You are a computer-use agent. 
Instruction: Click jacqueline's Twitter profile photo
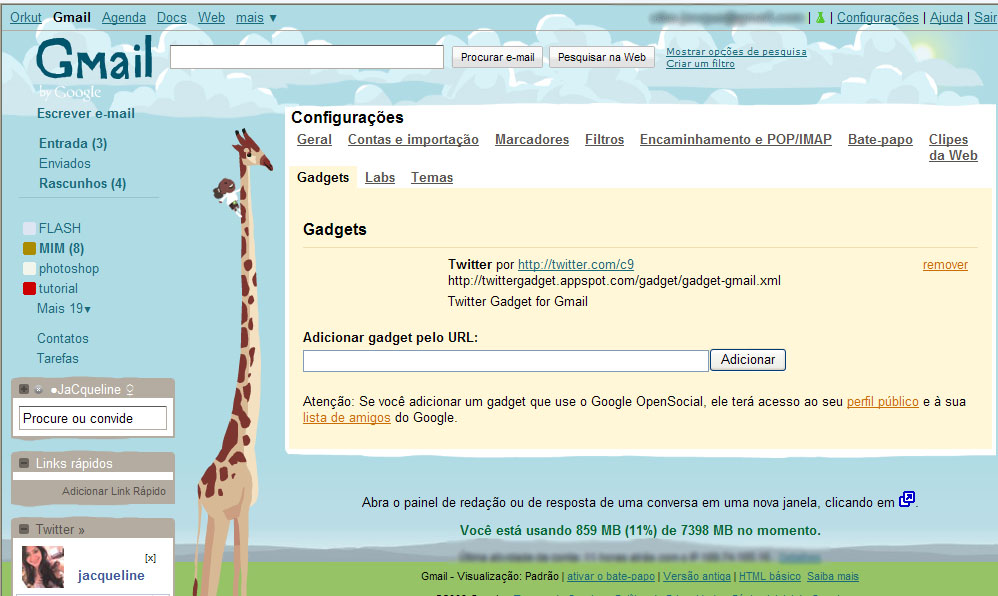click(43, 567)
